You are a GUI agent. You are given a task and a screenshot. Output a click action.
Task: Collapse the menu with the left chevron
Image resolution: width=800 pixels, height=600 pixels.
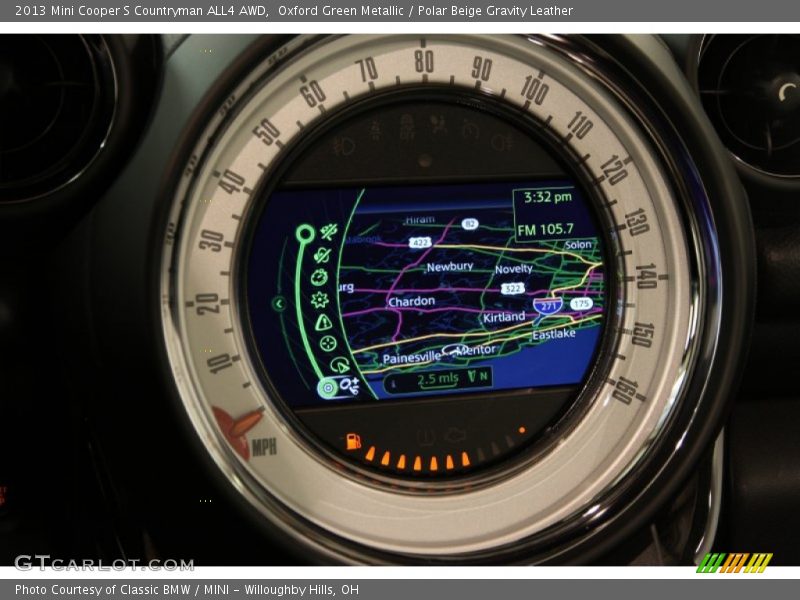(279, 303)
